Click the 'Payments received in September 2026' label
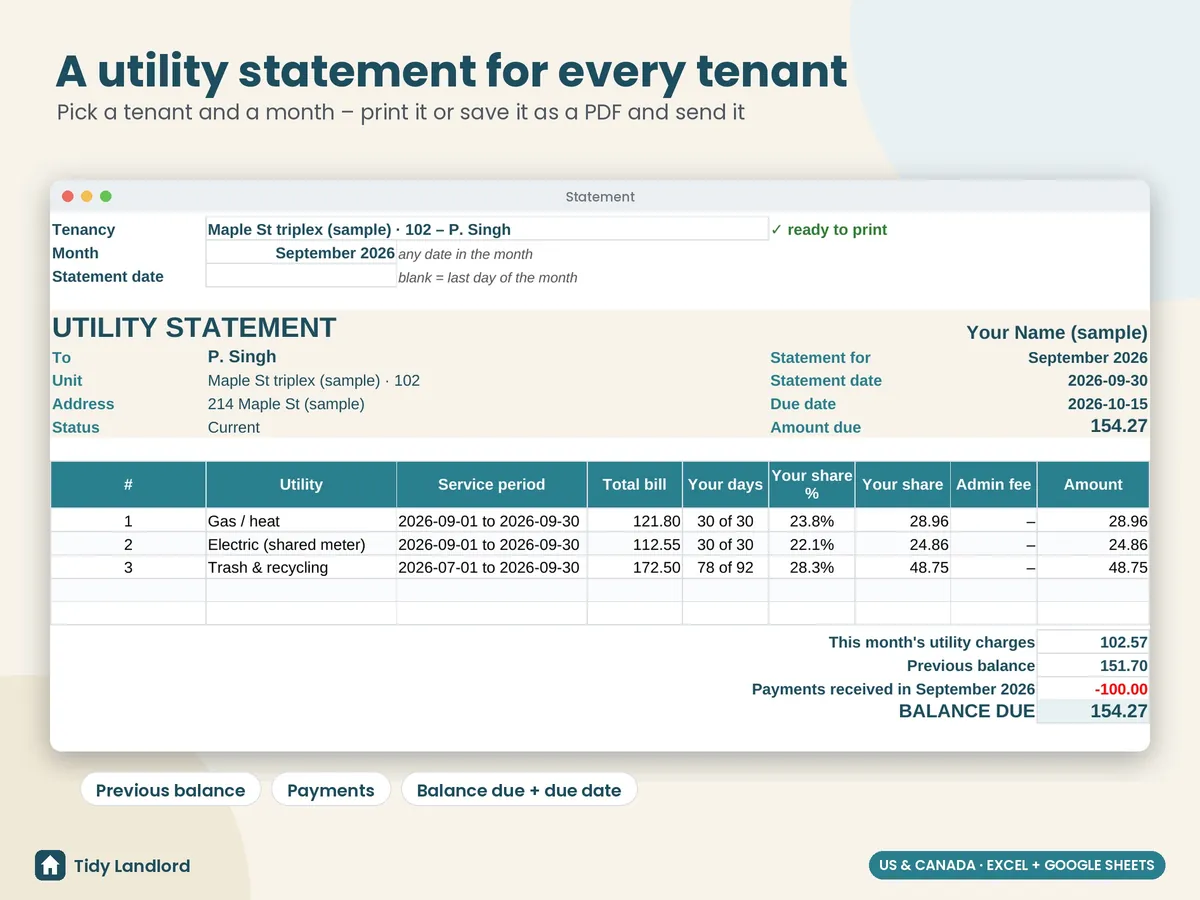 pyautogui.click(x=893, y=689)
